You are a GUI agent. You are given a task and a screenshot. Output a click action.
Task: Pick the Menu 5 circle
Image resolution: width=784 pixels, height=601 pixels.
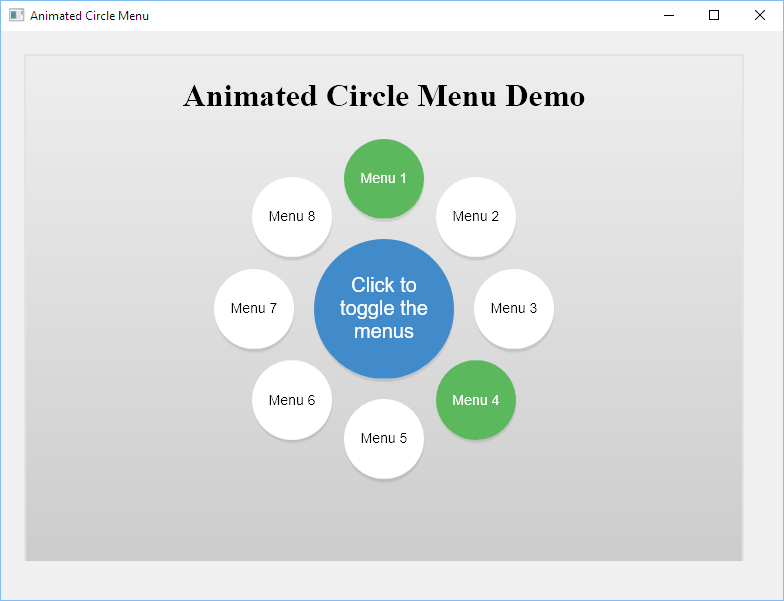pyautogui.click(x=384, y=438)
